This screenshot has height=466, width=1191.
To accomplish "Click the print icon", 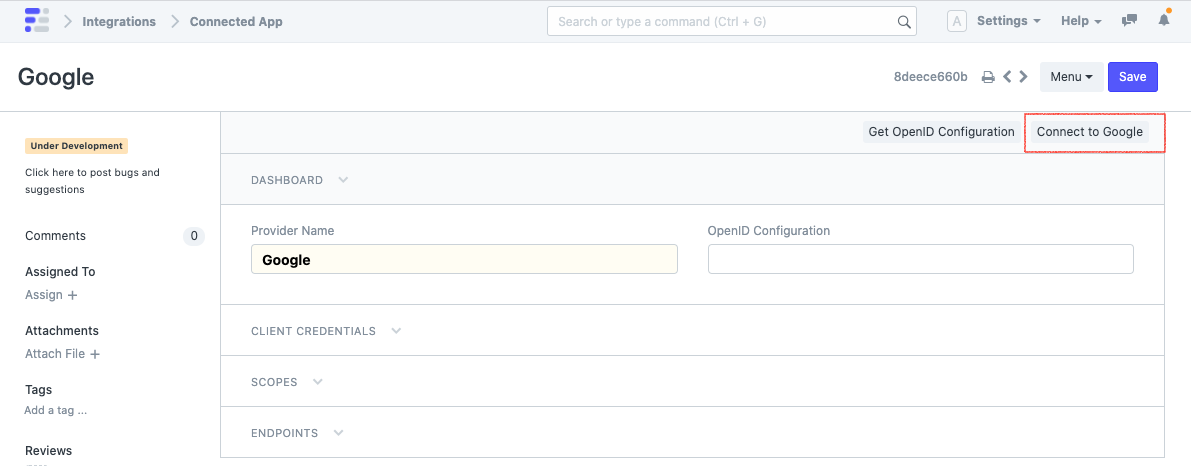I will tap(988, 77).
